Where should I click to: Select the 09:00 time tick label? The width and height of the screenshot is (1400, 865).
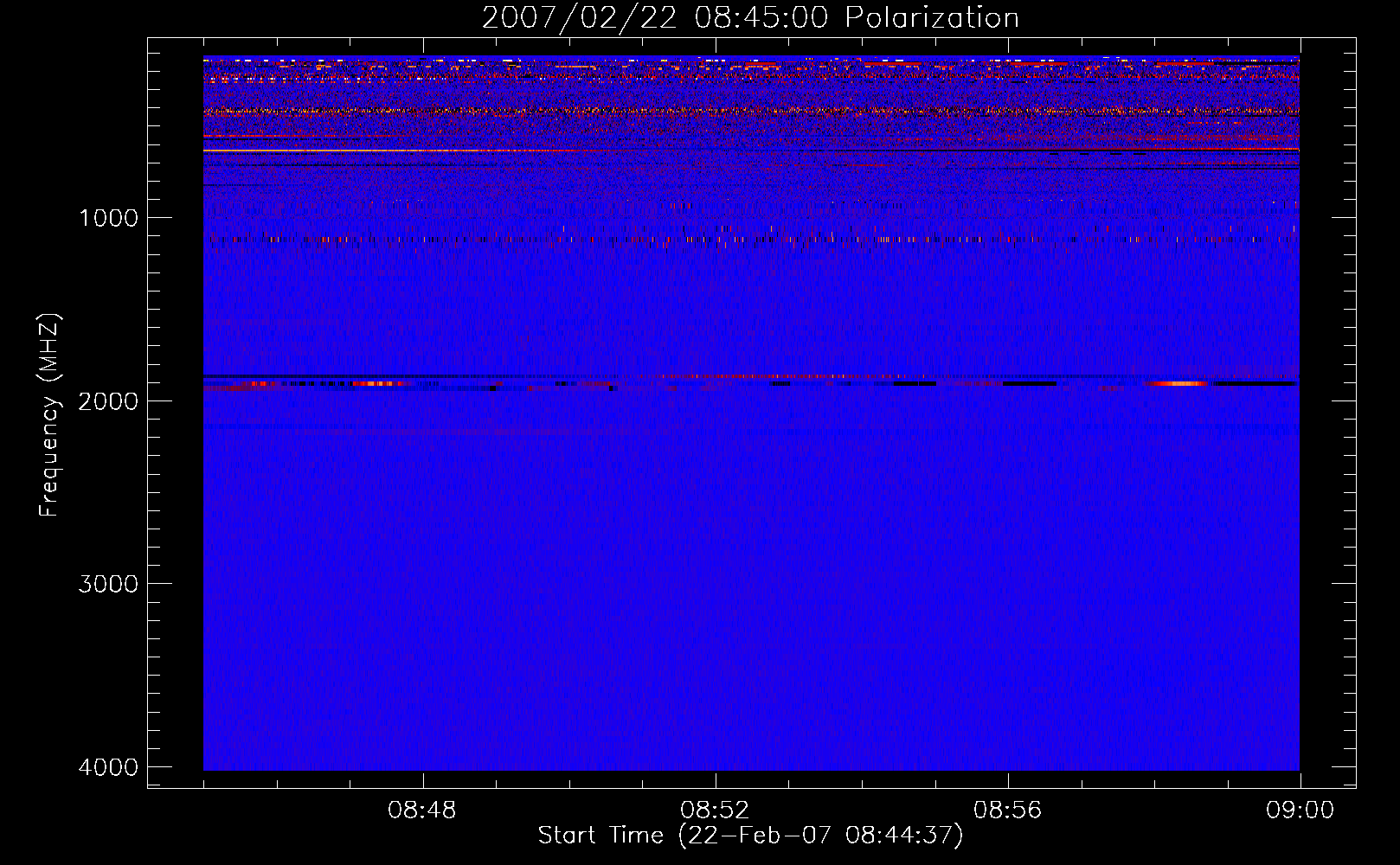click(1300, 811)
